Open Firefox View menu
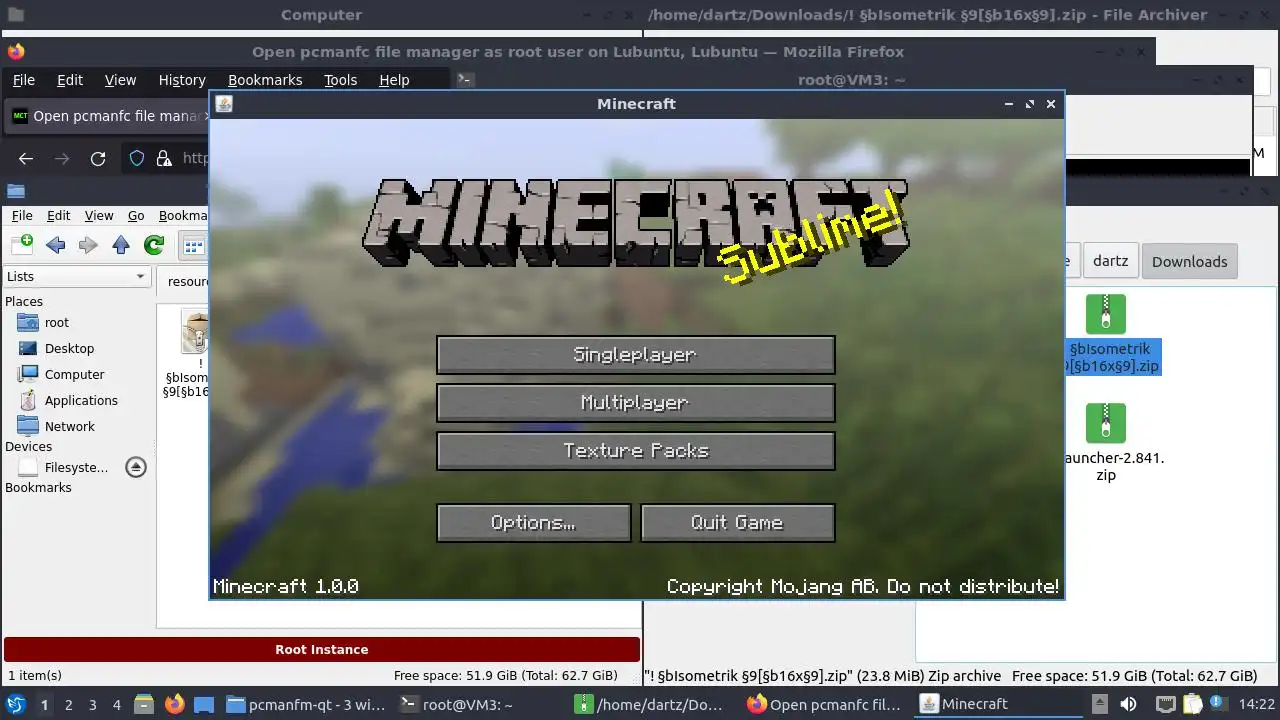 pos(120,80)
